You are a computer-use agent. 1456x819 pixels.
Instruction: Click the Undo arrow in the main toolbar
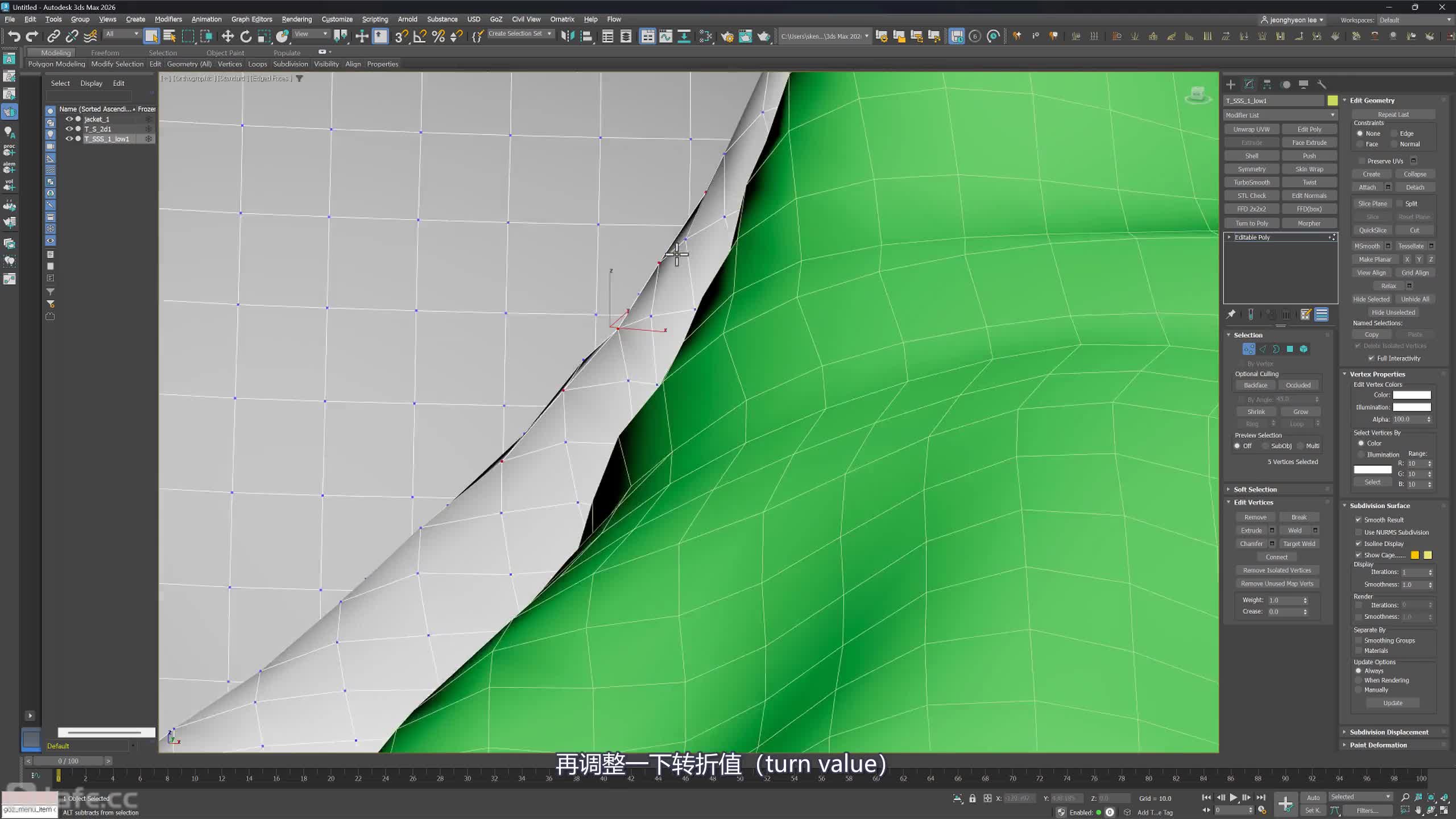pyautogui.click(x=14, y=36)
